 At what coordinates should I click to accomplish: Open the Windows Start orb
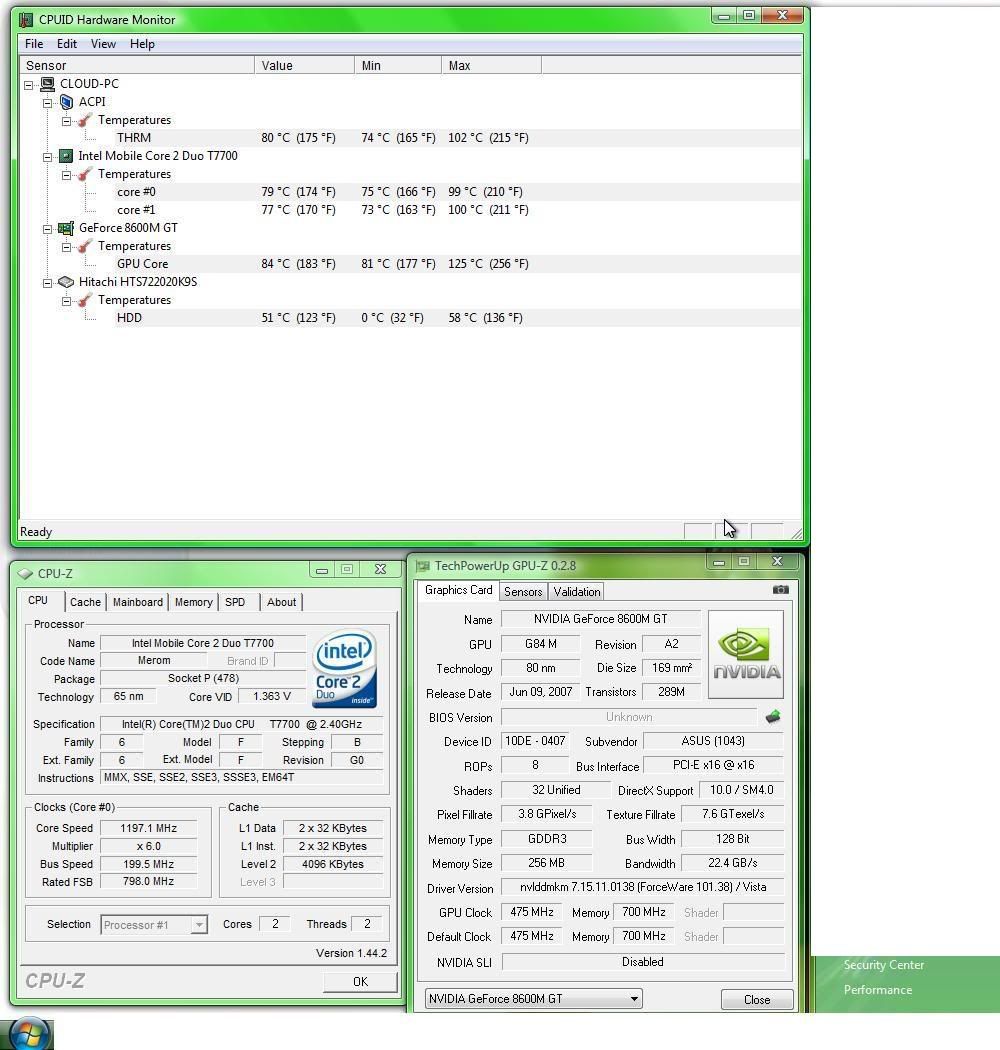pyautogui.click(x=28, y=1033)
